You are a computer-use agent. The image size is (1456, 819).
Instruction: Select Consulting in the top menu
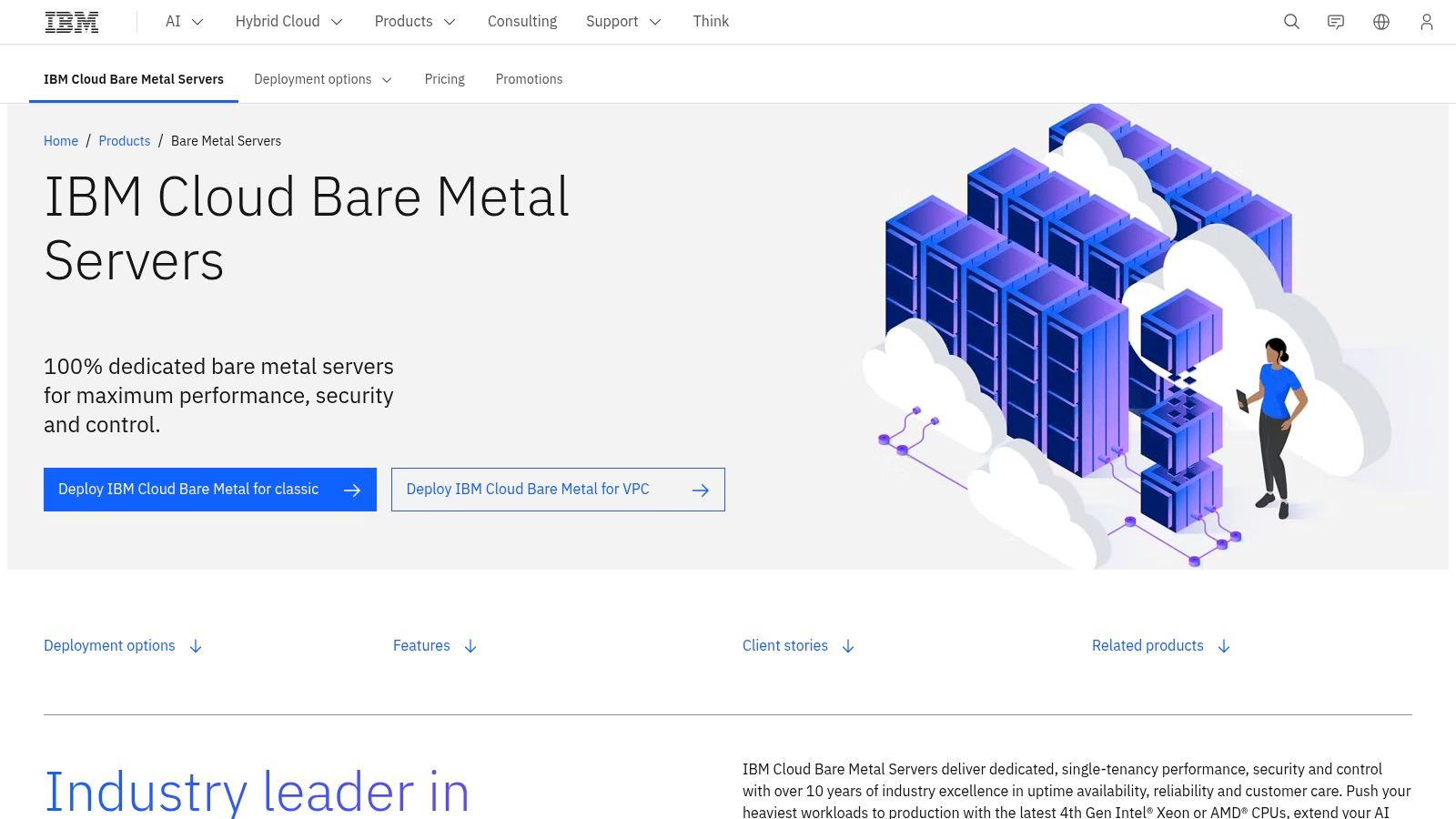[x=521, y=22]
